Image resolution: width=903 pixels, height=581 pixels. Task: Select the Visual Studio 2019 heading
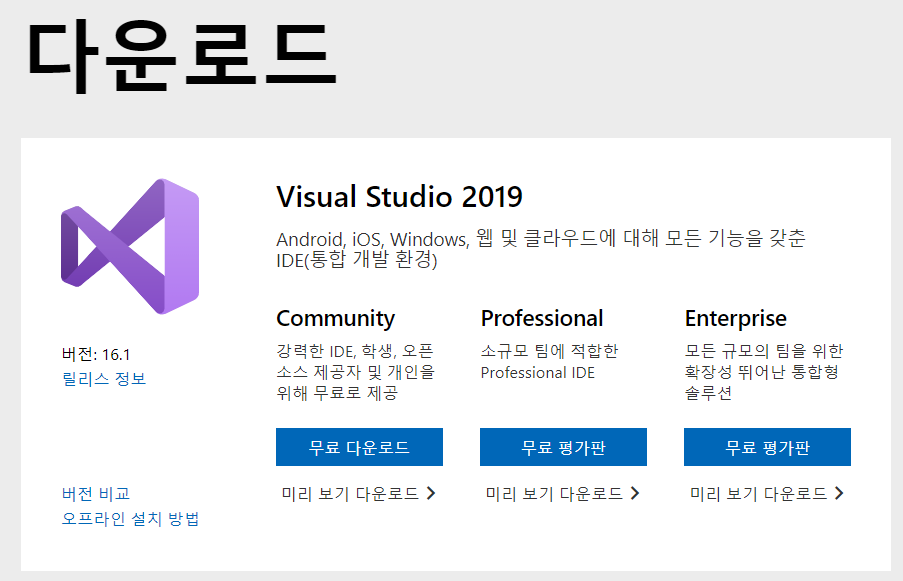click(399, 197)
